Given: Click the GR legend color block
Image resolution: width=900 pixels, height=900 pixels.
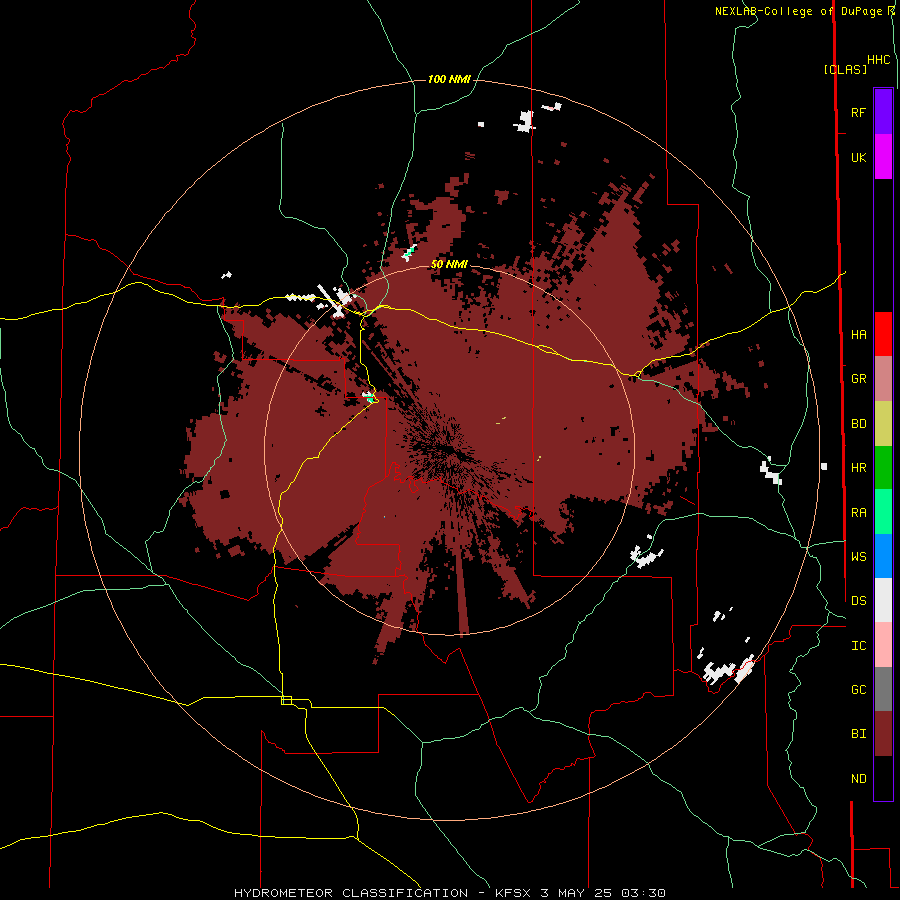Looking at the screenshot, I should tap(883, 379).
